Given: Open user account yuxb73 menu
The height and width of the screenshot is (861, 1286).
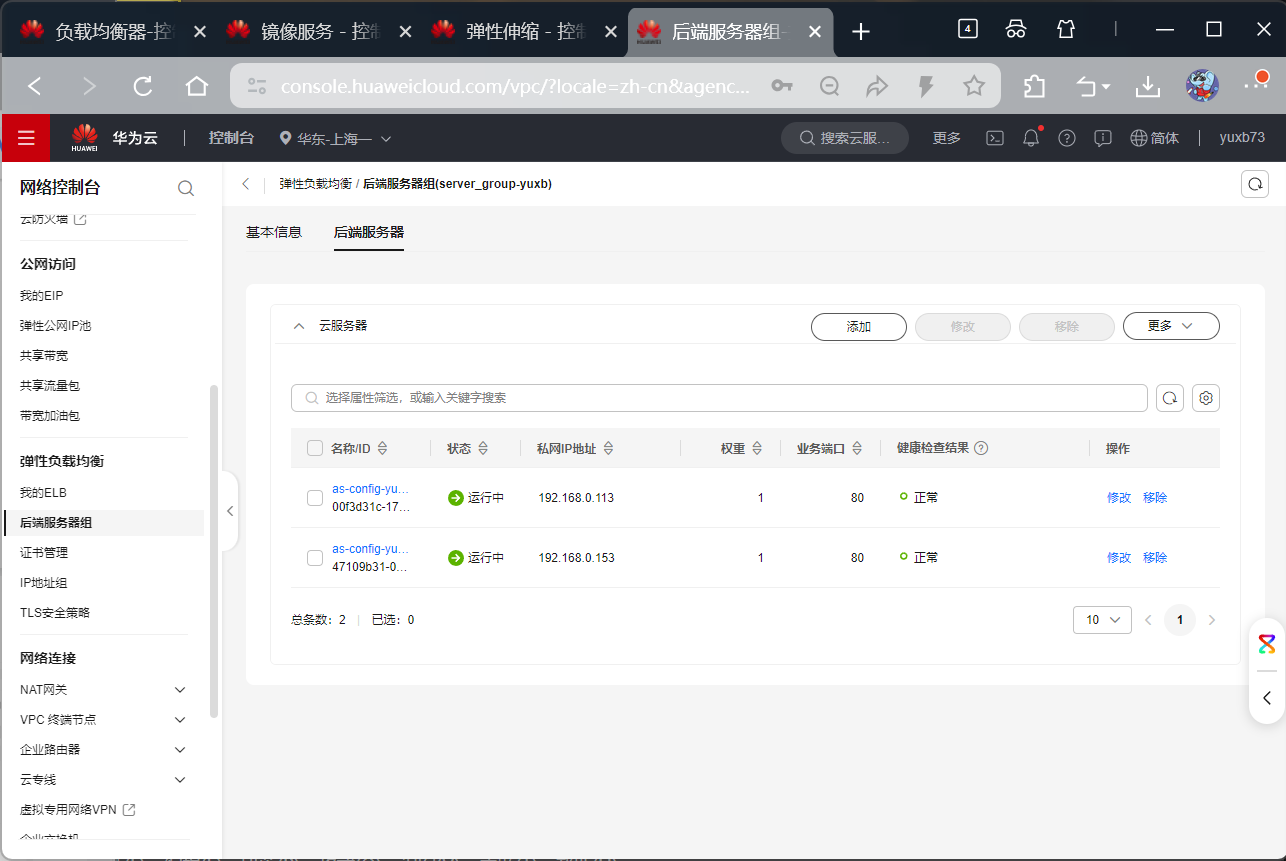Looking at the screenshot, I should 1242,138.
